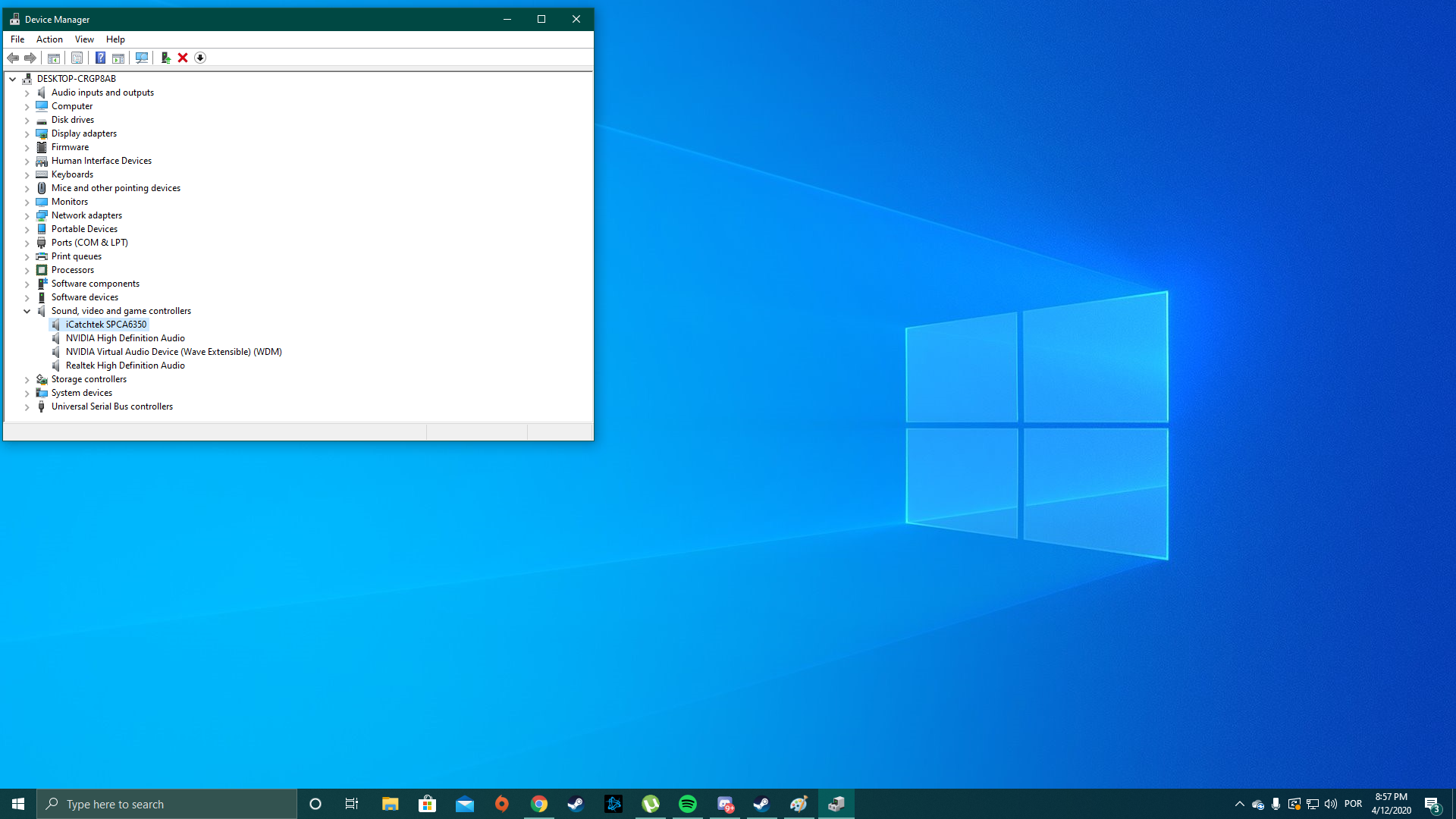Click red X Uninstall device icon

click(183, 58)
